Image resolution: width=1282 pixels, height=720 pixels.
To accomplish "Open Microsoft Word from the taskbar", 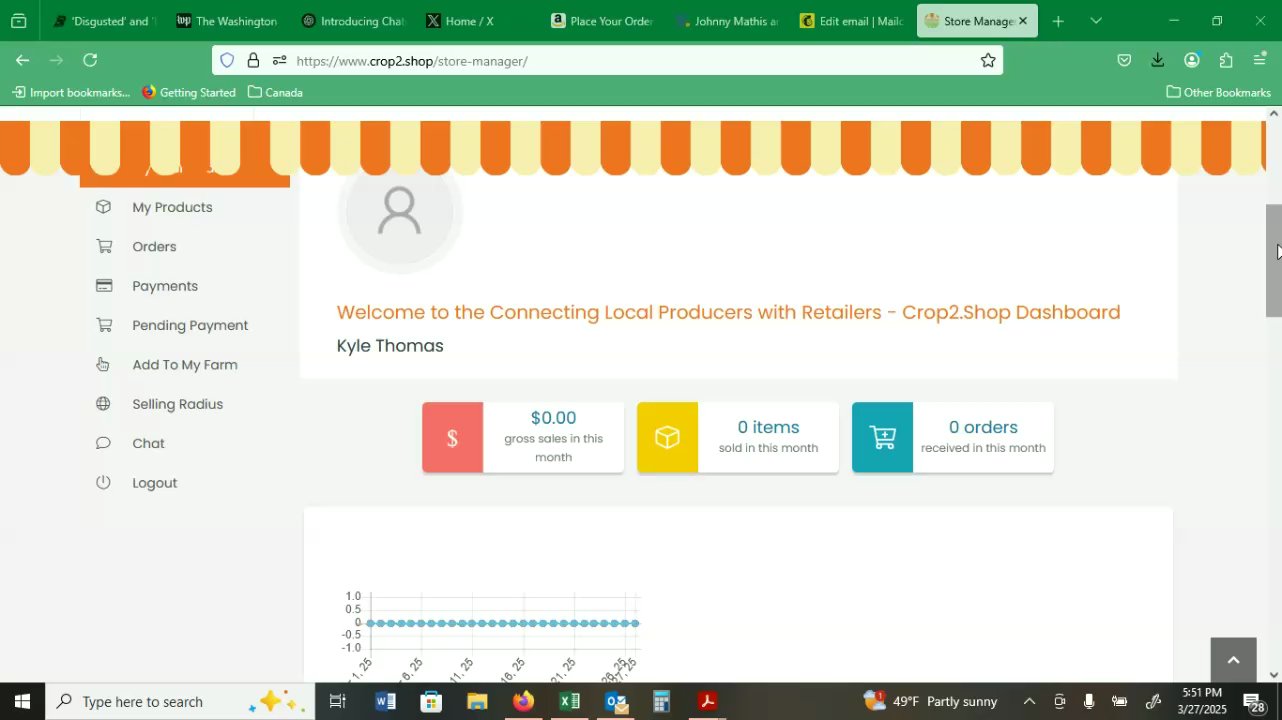I will 385,701.
